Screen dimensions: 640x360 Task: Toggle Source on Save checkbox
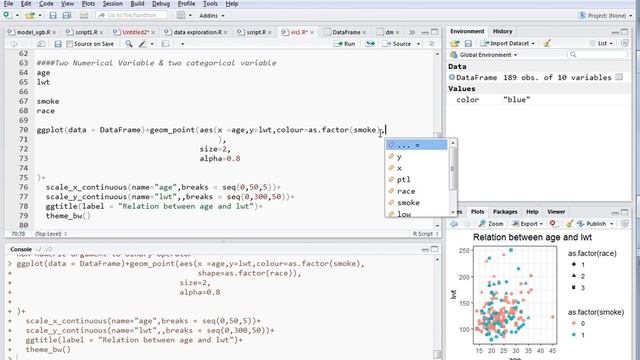tap(69, 44)
